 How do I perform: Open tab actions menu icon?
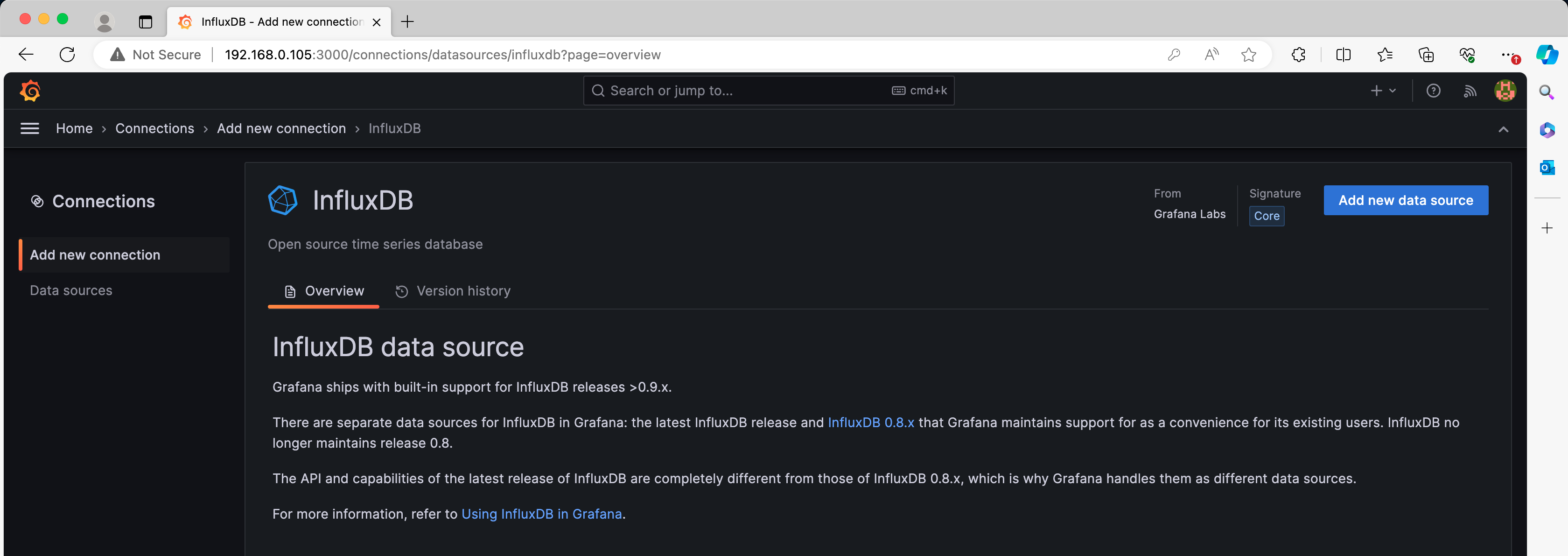(146, 22)
